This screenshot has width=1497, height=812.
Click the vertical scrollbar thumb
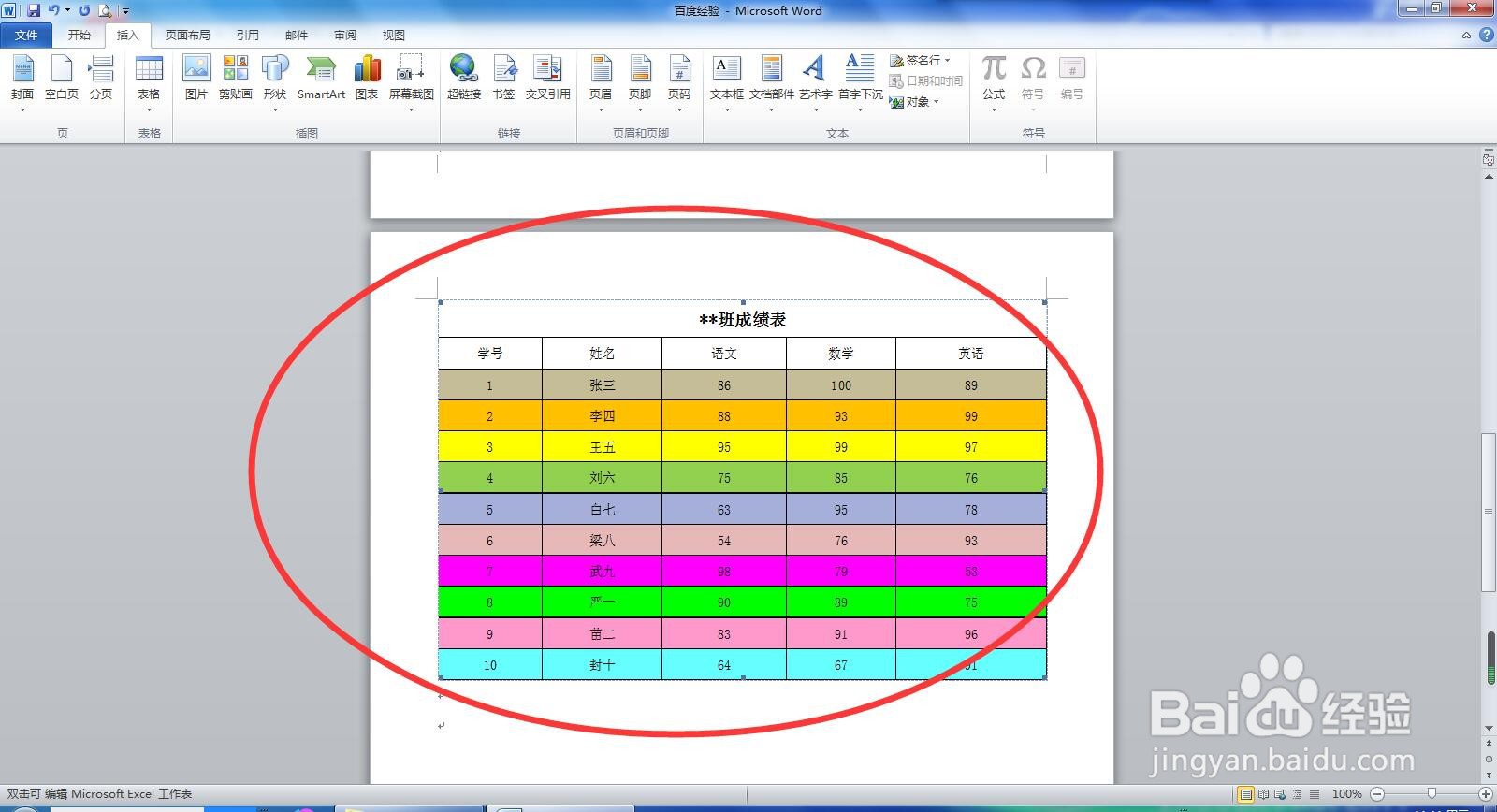(1489, 513)
